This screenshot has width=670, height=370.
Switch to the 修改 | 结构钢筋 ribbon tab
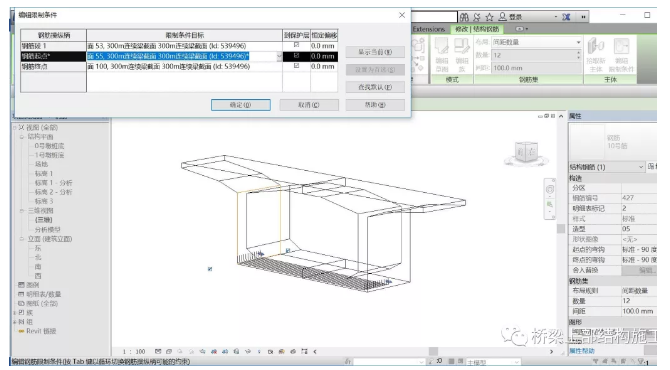click(477, 29)
